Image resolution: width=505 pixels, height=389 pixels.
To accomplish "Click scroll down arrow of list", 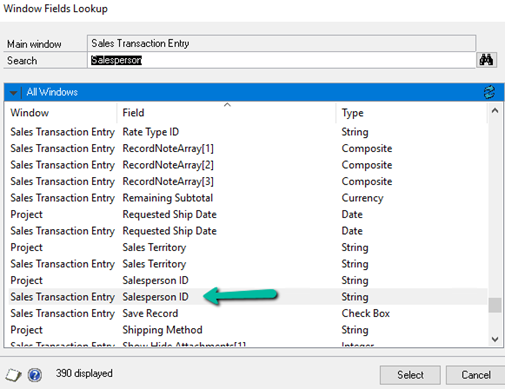I will 495,339.
